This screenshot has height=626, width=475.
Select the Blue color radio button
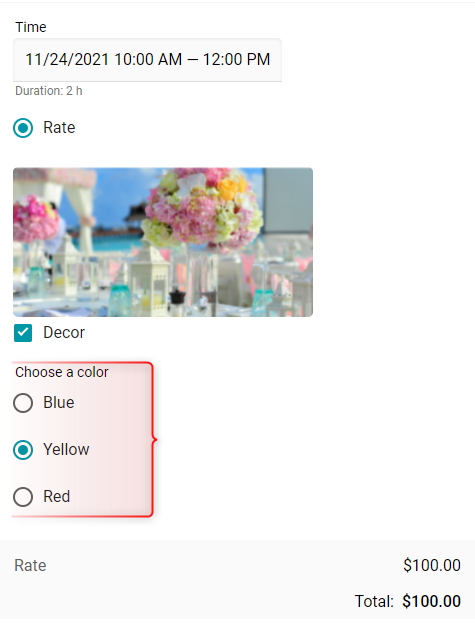(23, 403)
